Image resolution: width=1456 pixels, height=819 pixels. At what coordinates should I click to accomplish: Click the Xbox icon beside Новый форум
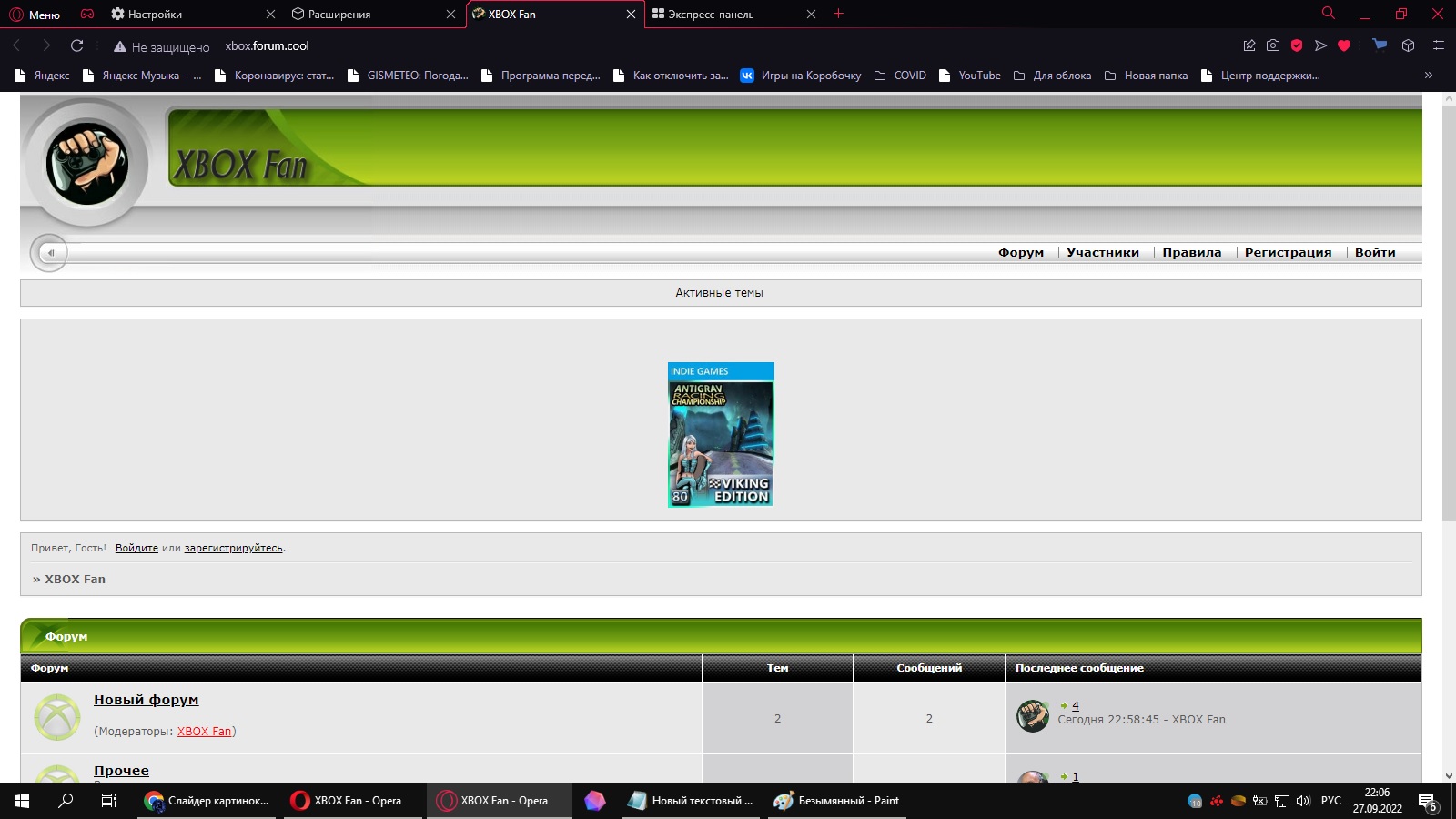57,717
